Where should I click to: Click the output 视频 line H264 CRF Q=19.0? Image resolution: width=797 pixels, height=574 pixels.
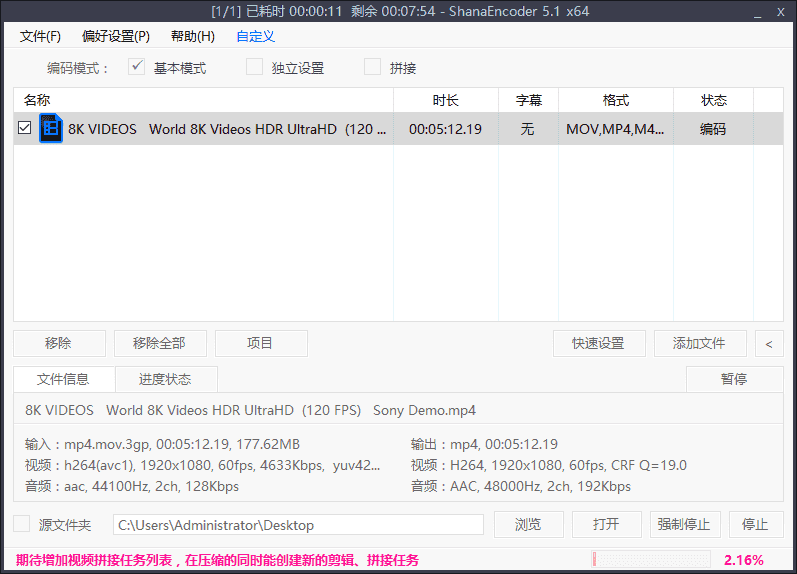[x=548, y=465]
